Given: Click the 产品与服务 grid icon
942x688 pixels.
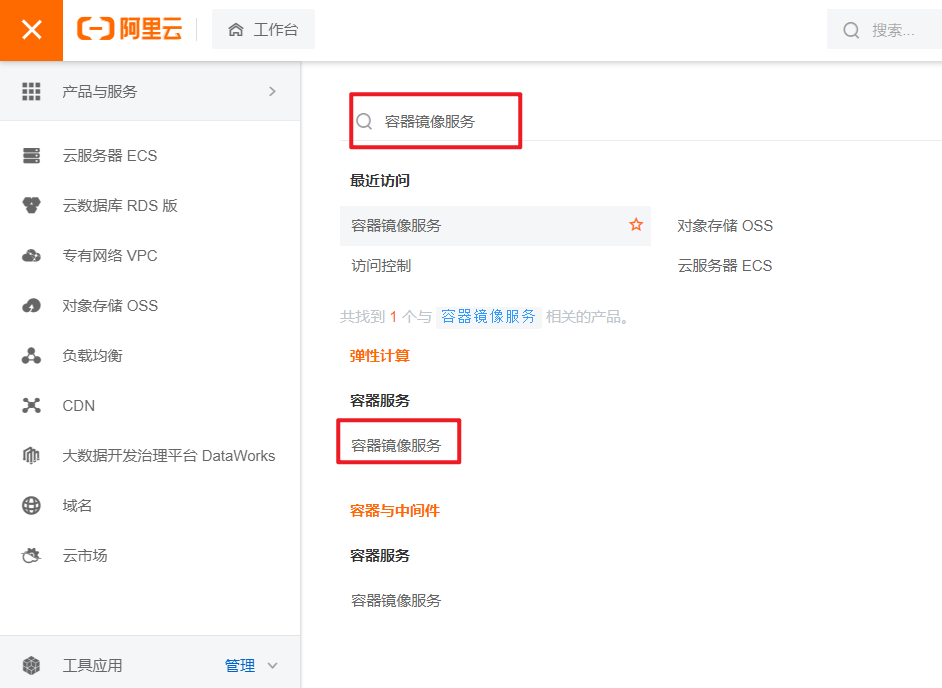Looking at the screenshot, I should [31, 91].
